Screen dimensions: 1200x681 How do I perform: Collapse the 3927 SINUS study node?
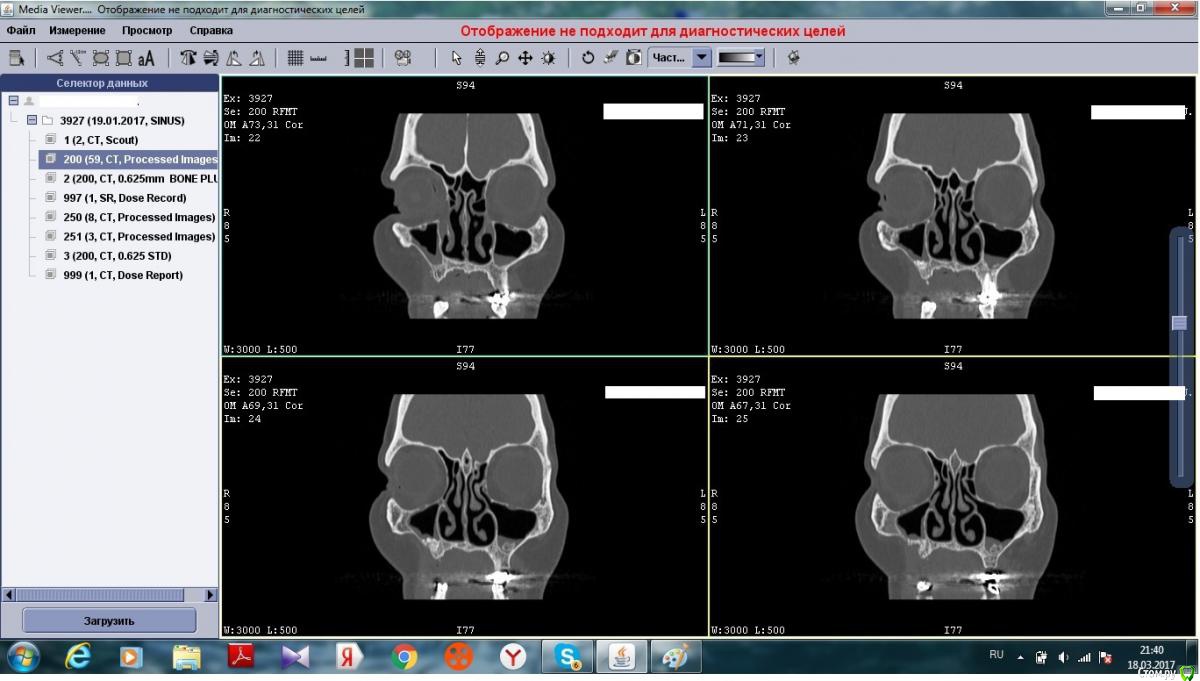point(32,121)
